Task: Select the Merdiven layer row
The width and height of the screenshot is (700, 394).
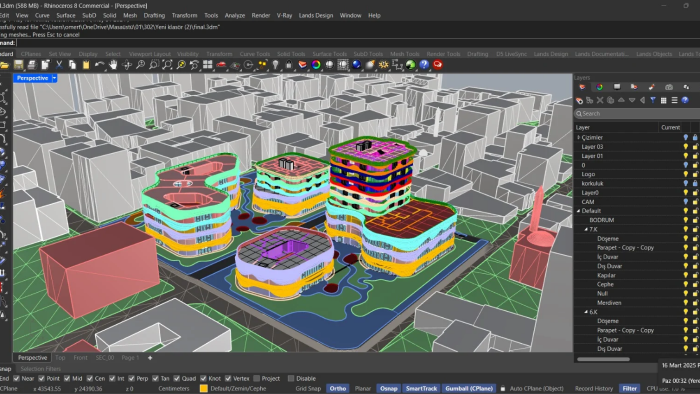Action: click(x=609, y=303)
